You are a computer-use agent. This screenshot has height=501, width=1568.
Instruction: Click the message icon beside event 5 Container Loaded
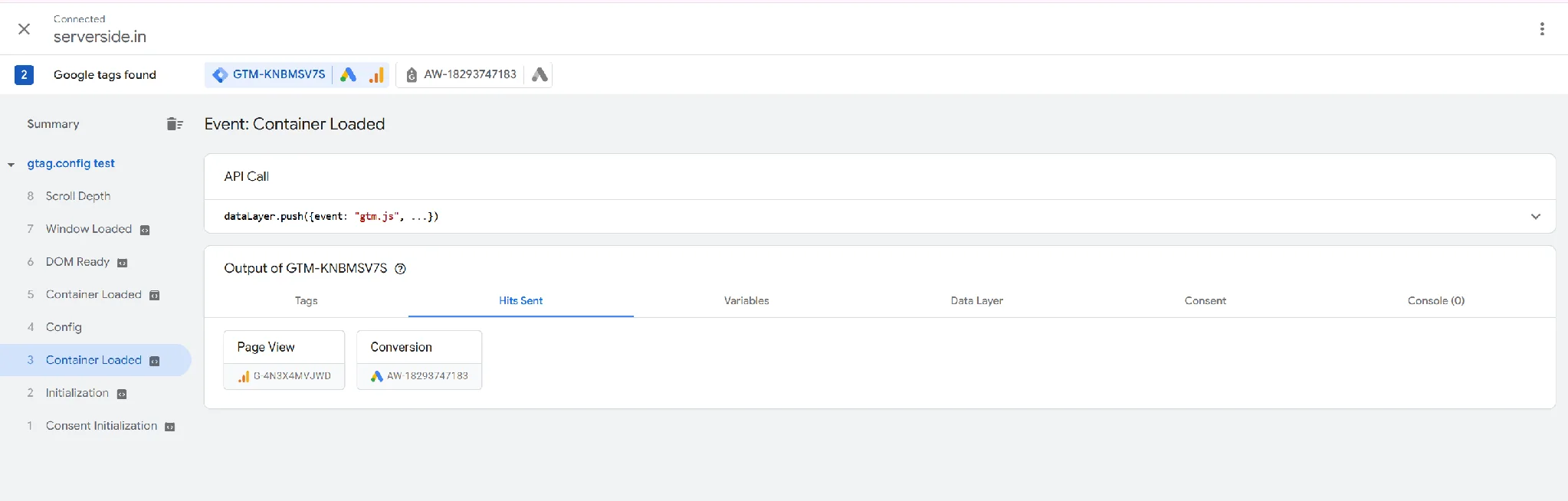[154, 296]
